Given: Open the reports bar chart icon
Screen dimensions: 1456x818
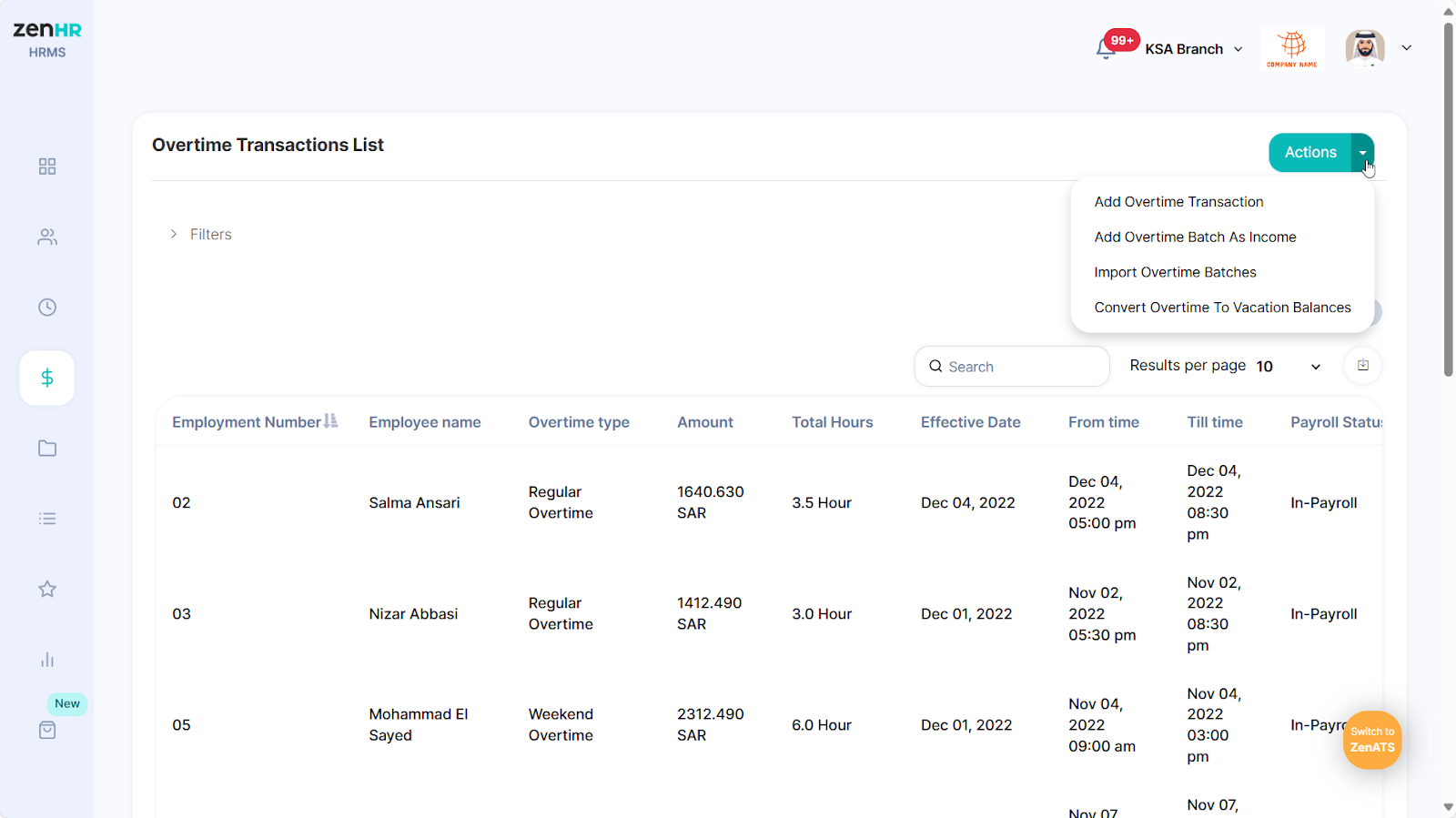Looking at the screenshot, I should point(47,660).
